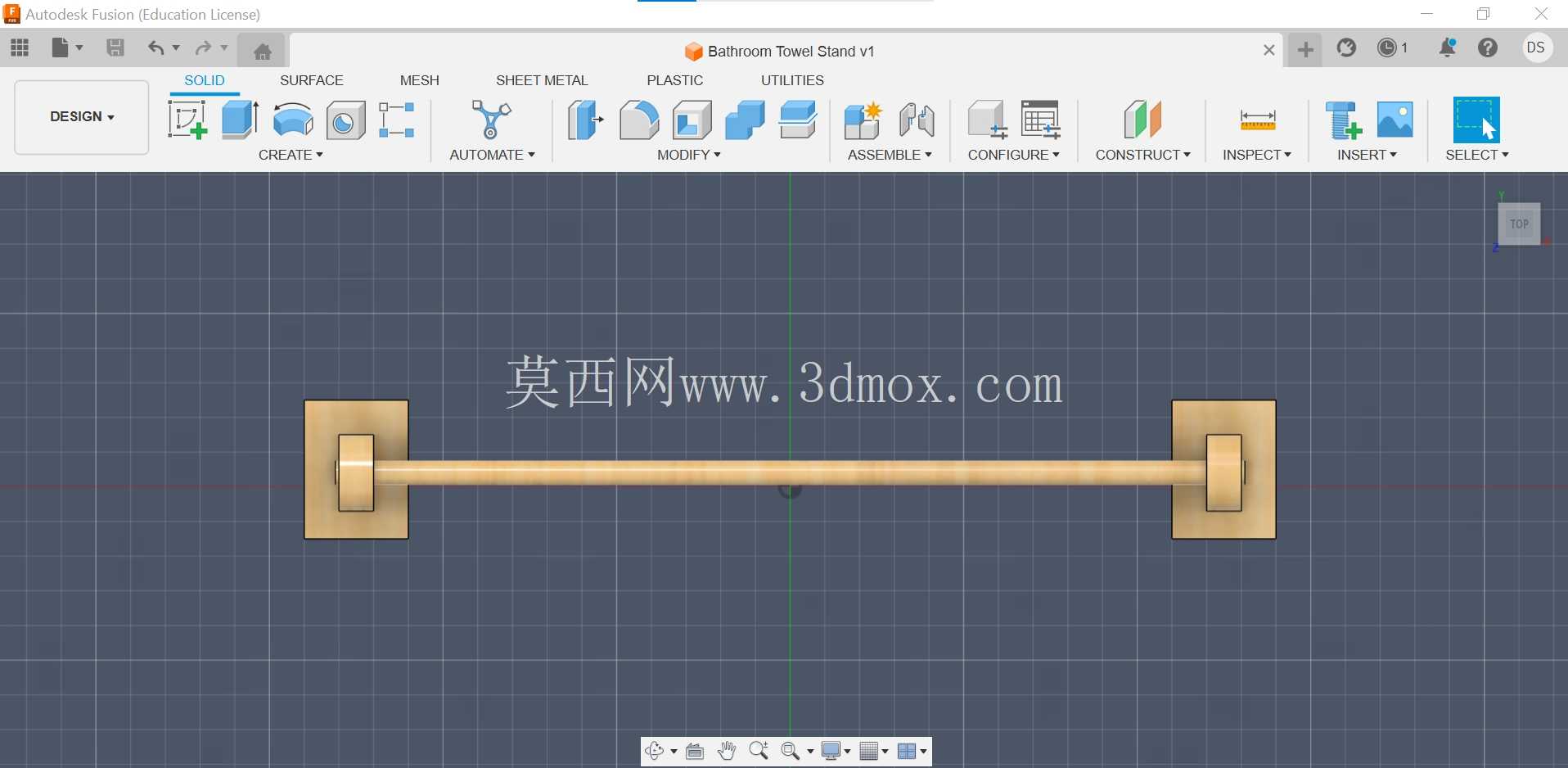Open the Orbit tool in navigation bar
The width and height of the screenshot is (1568, 768).
(655, 751)
